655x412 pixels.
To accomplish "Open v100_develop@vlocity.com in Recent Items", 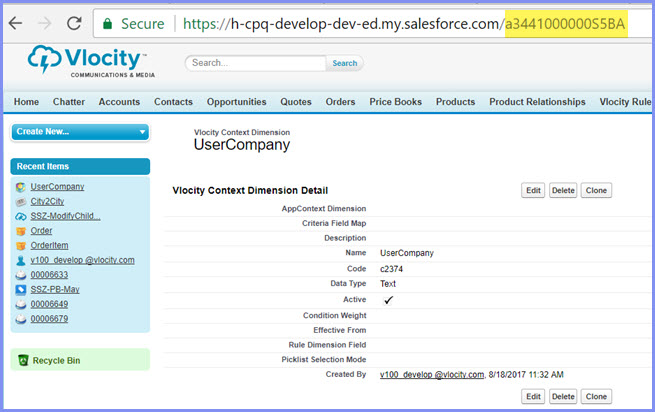I will [x=82, y=260].
